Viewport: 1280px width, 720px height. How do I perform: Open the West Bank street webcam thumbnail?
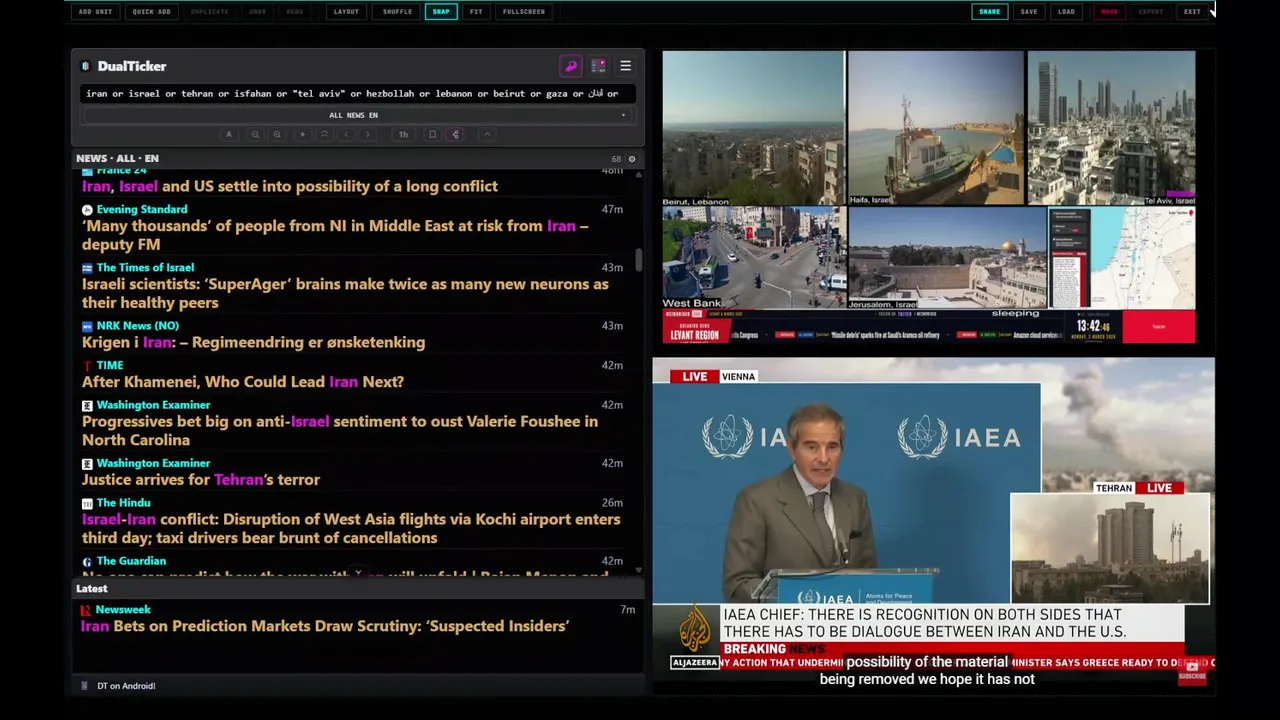click(754, 258)
